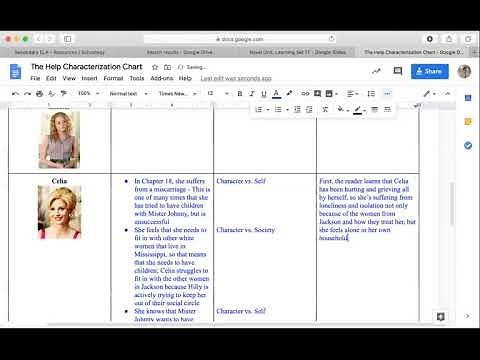Click the Undo arrow in the toolbar
The image size is (480, 360).
pyautogui.click(x=15, y=94)
